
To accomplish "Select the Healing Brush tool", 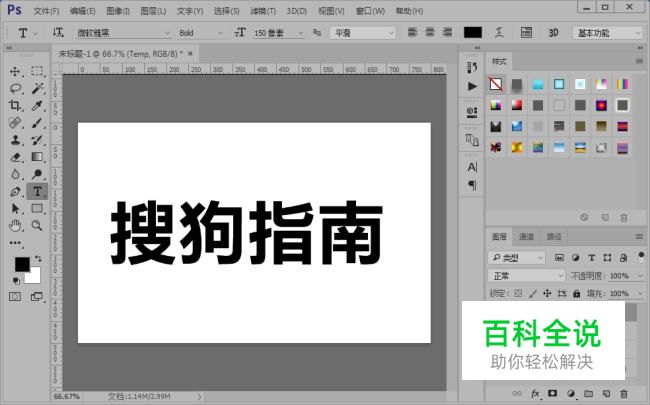I will [x=15, y=123].
